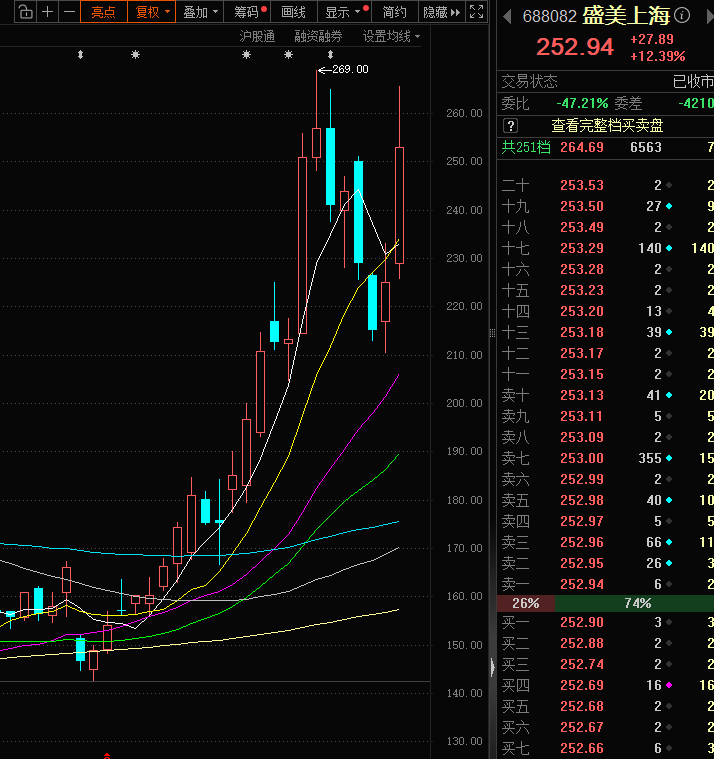Toggle 画线 drawing mode
The height and width of the screenshot is (759, 714).
coord(294,12)
